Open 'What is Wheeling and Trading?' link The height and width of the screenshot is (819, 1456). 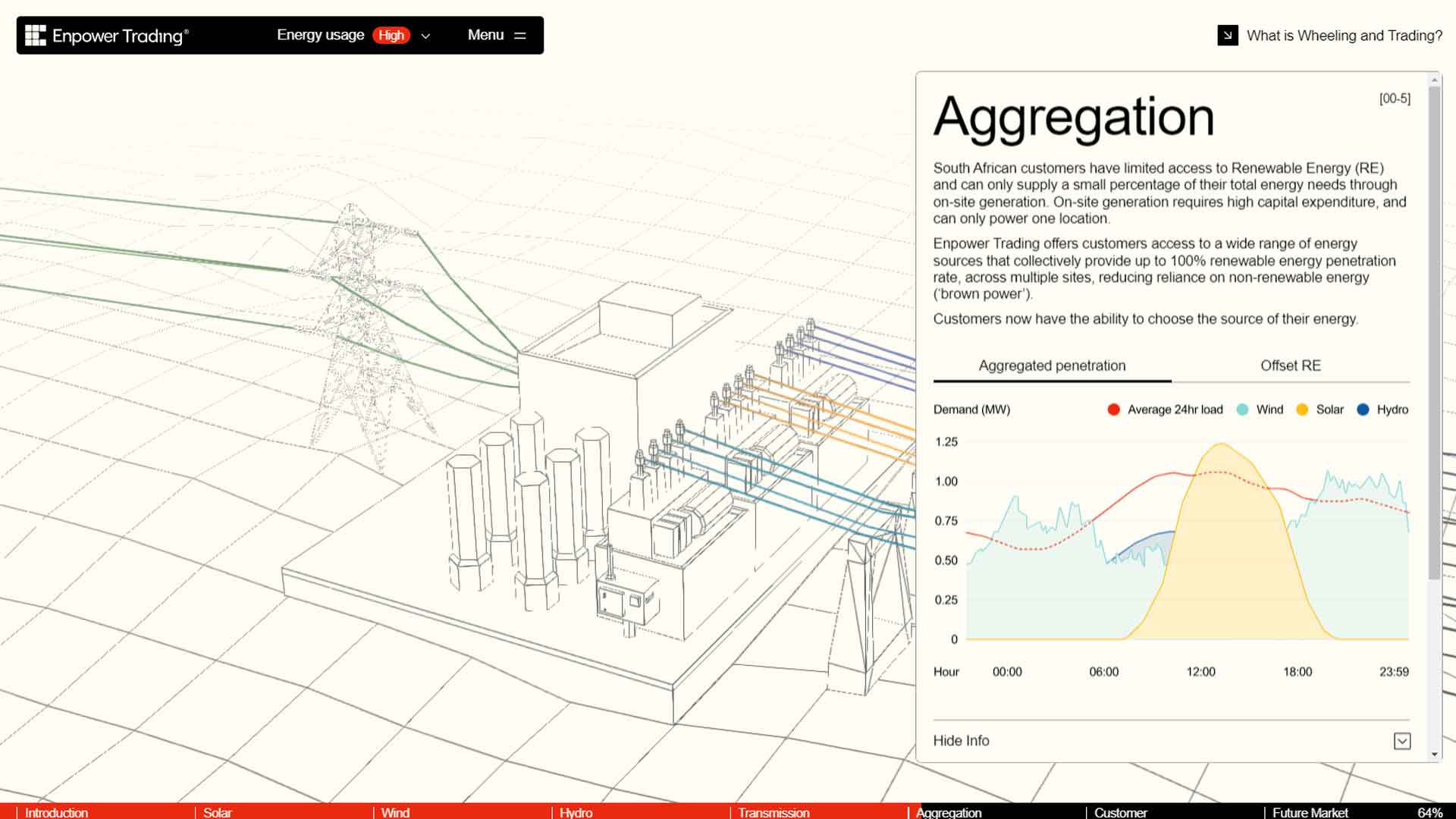click(x=1345, y=36)
